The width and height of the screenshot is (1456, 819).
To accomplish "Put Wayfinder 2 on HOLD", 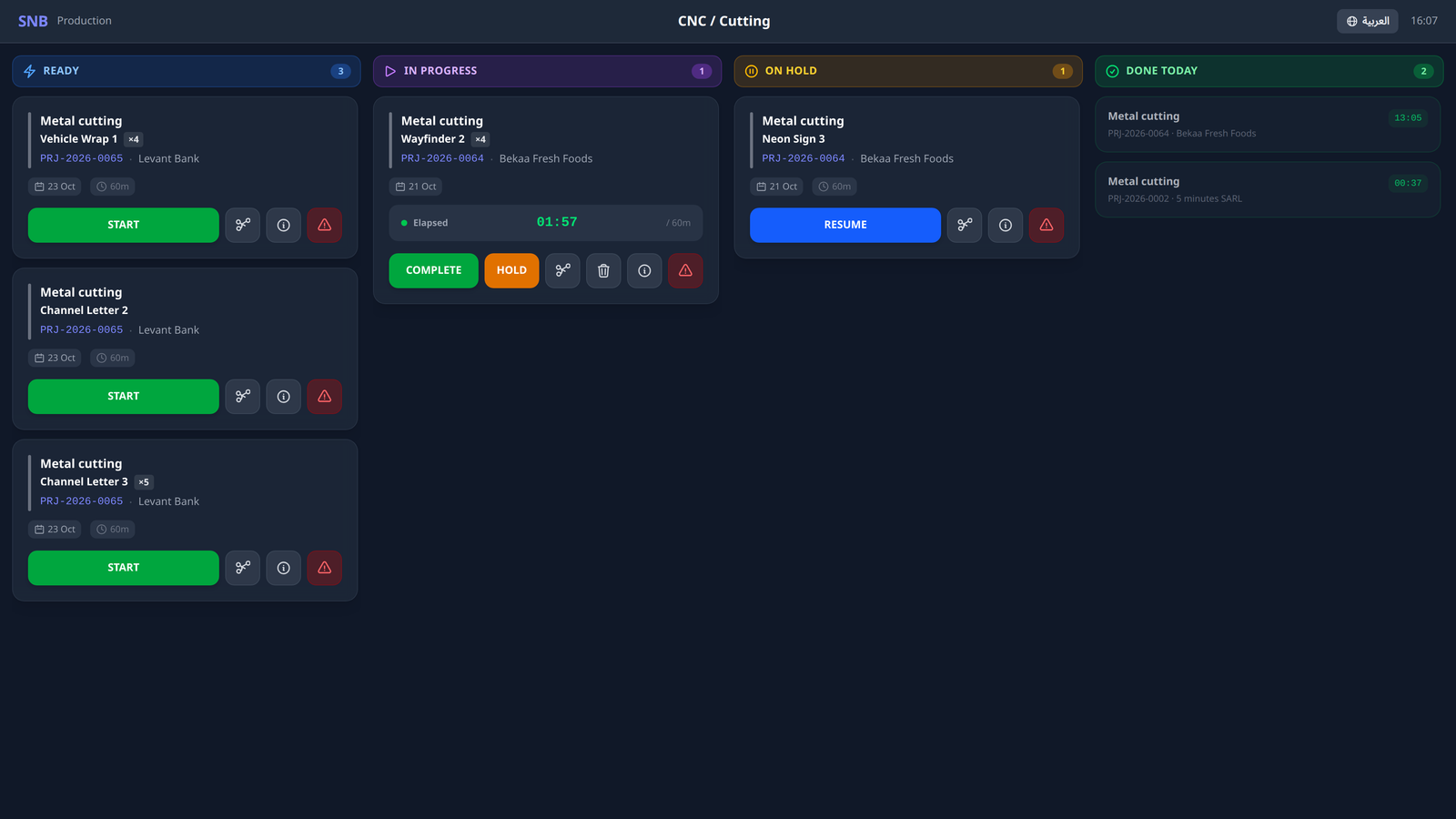I will (511, 270).
